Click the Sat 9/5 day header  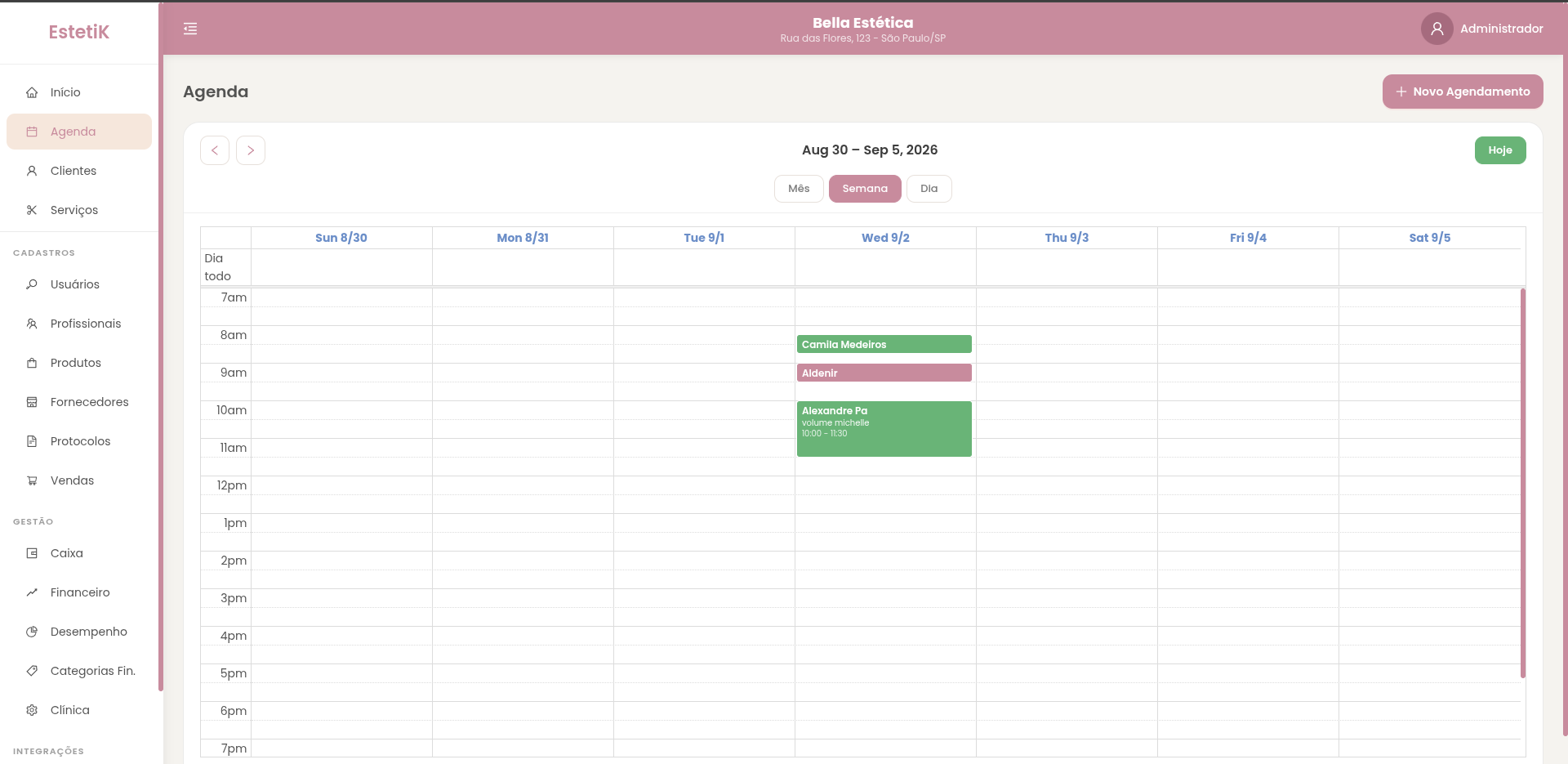click(x=1430, y=238)
